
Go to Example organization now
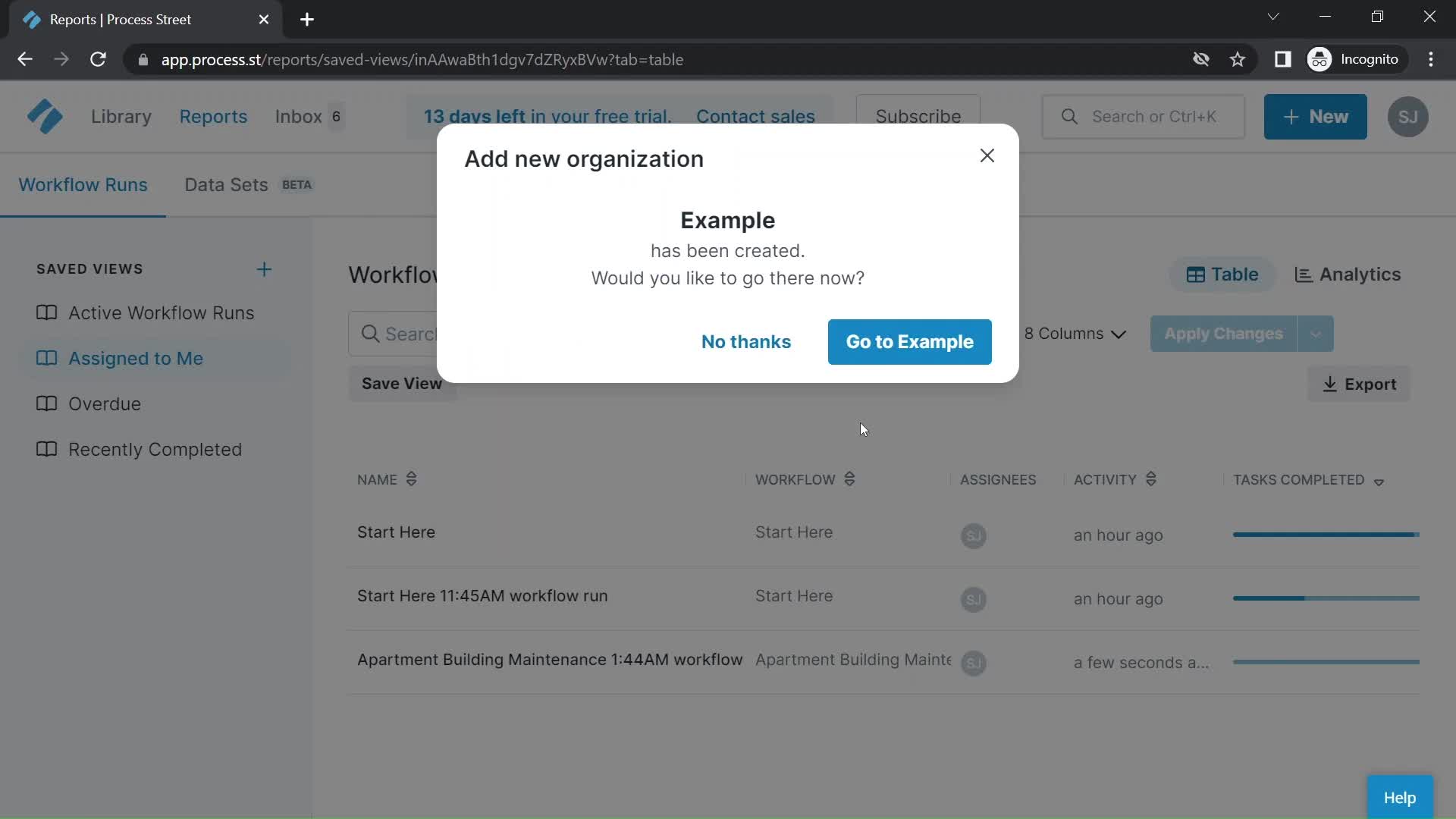[x=910, y=341]
